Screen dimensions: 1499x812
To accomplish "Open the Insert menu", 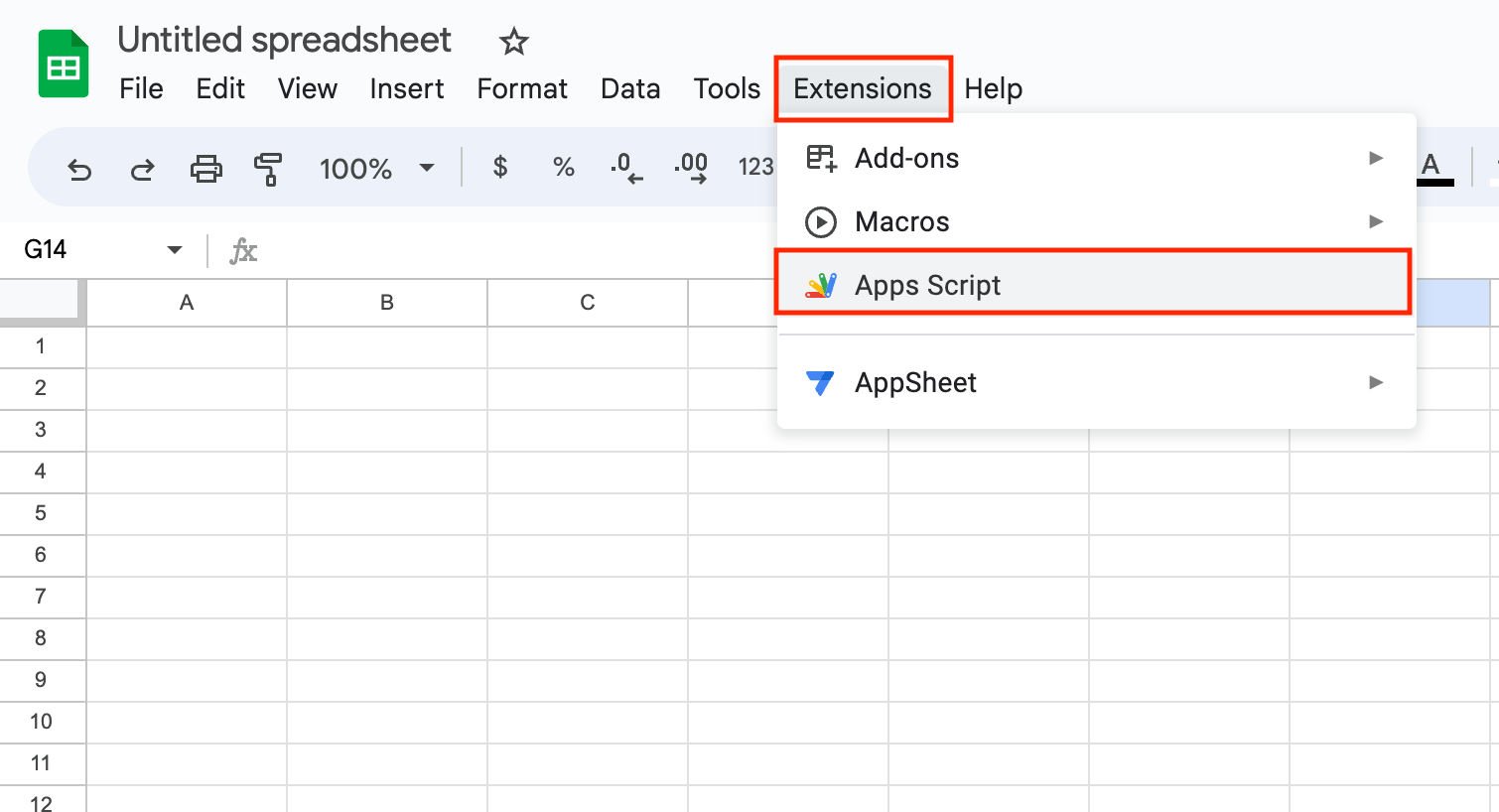I will pos(407,89).
